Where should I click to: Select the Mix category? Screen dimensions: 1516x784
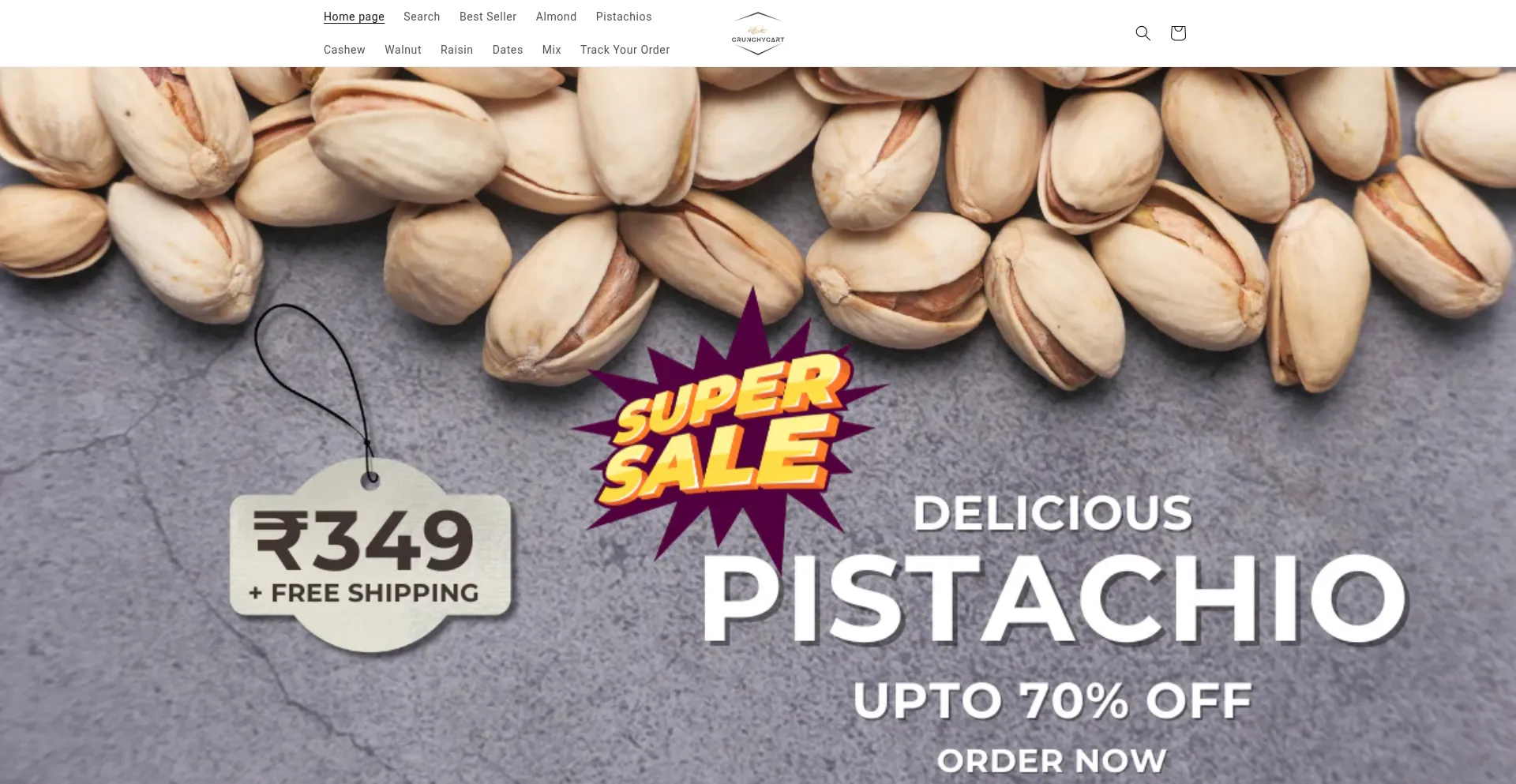pyautogui.click(x=552, y=50)
